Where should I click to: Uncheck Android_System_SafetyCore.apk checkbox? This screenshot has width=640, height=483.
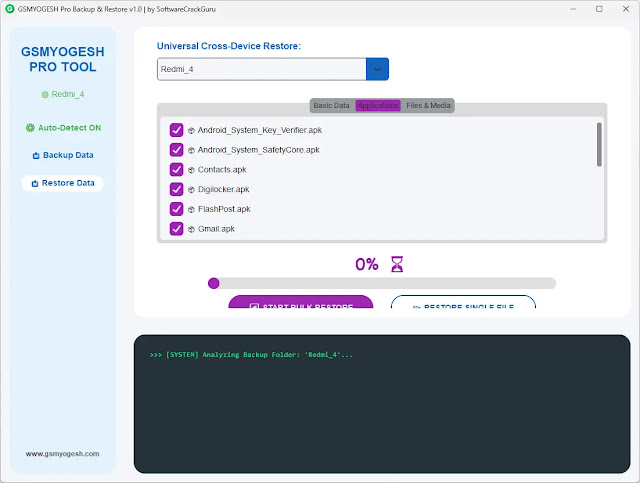point(176,150)
